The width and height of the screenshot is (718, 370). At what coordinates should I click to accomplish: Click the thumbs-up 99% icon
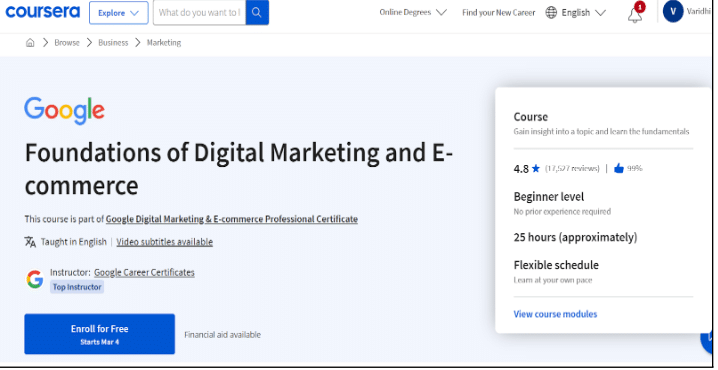pos(619,169)
